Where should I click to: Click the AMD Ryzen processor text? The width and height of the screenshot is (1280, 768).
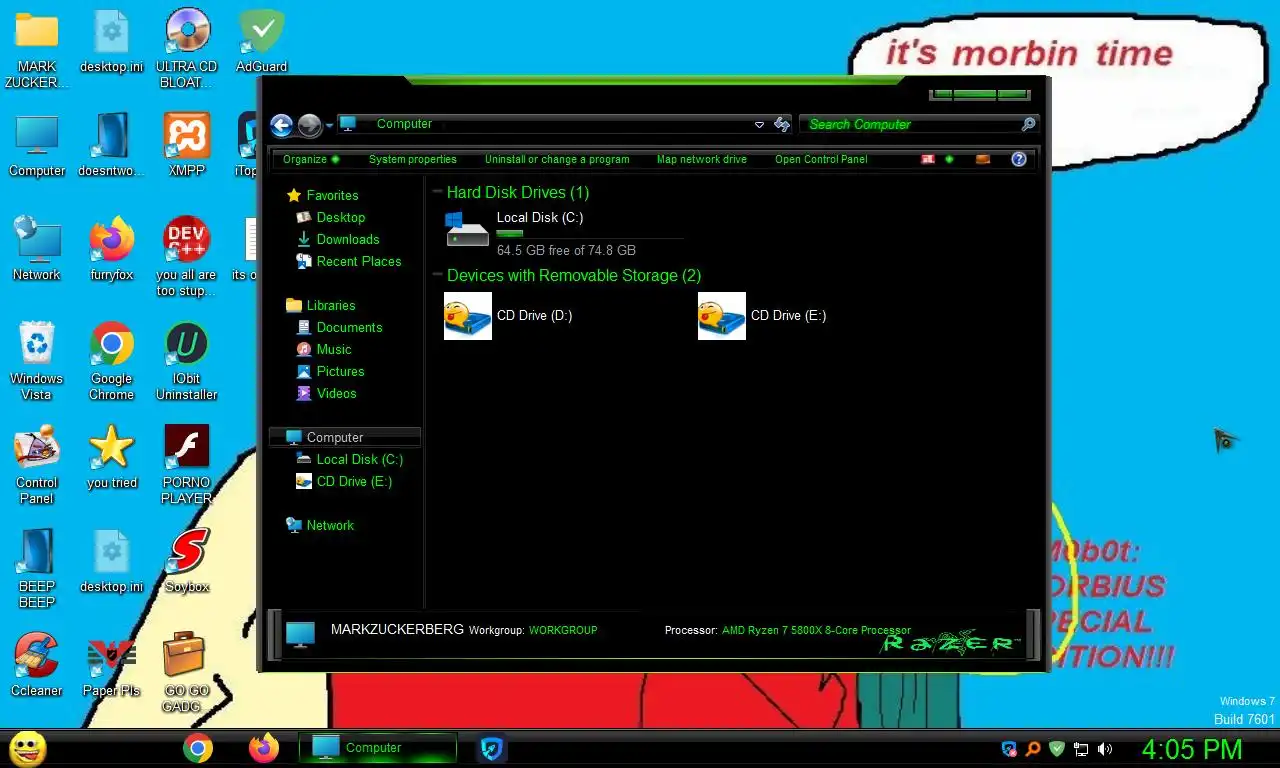coord(816,630)
